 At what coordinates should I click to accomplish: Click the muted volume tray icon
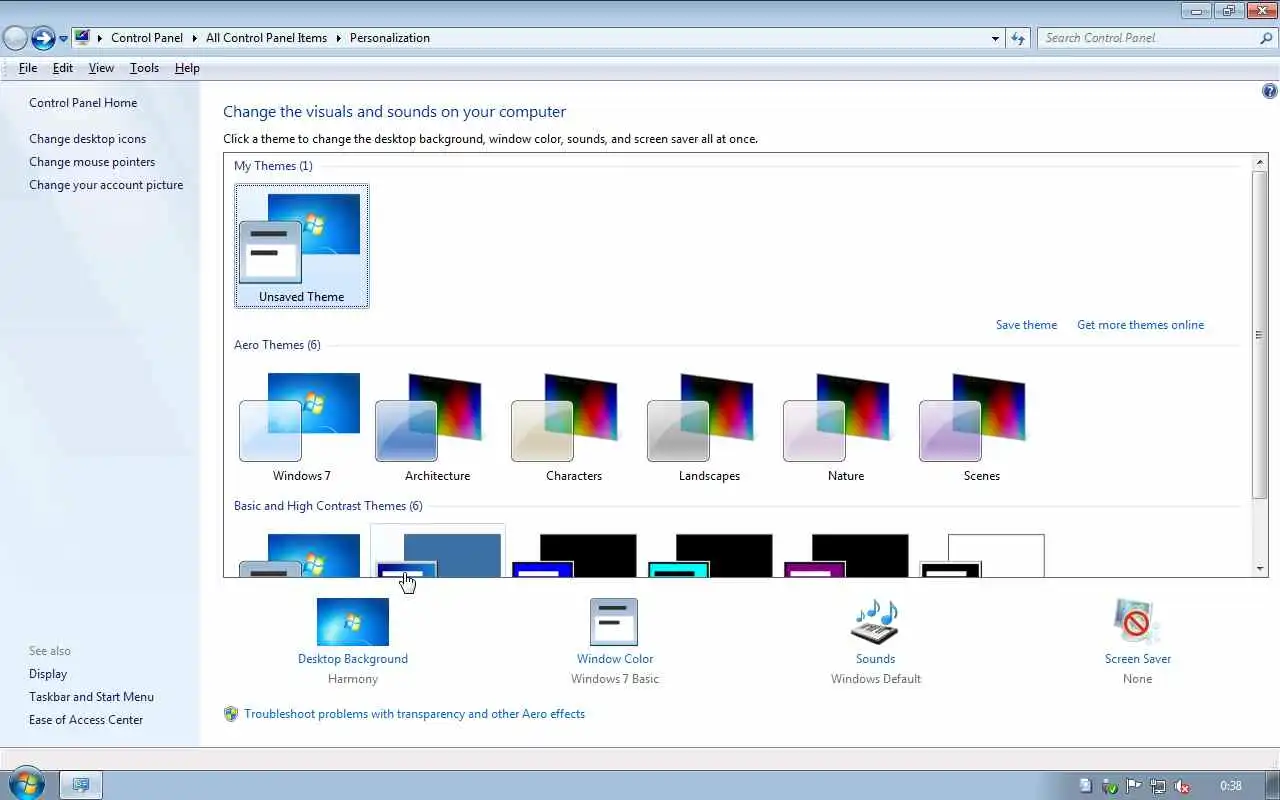[x=1182, y=786]
